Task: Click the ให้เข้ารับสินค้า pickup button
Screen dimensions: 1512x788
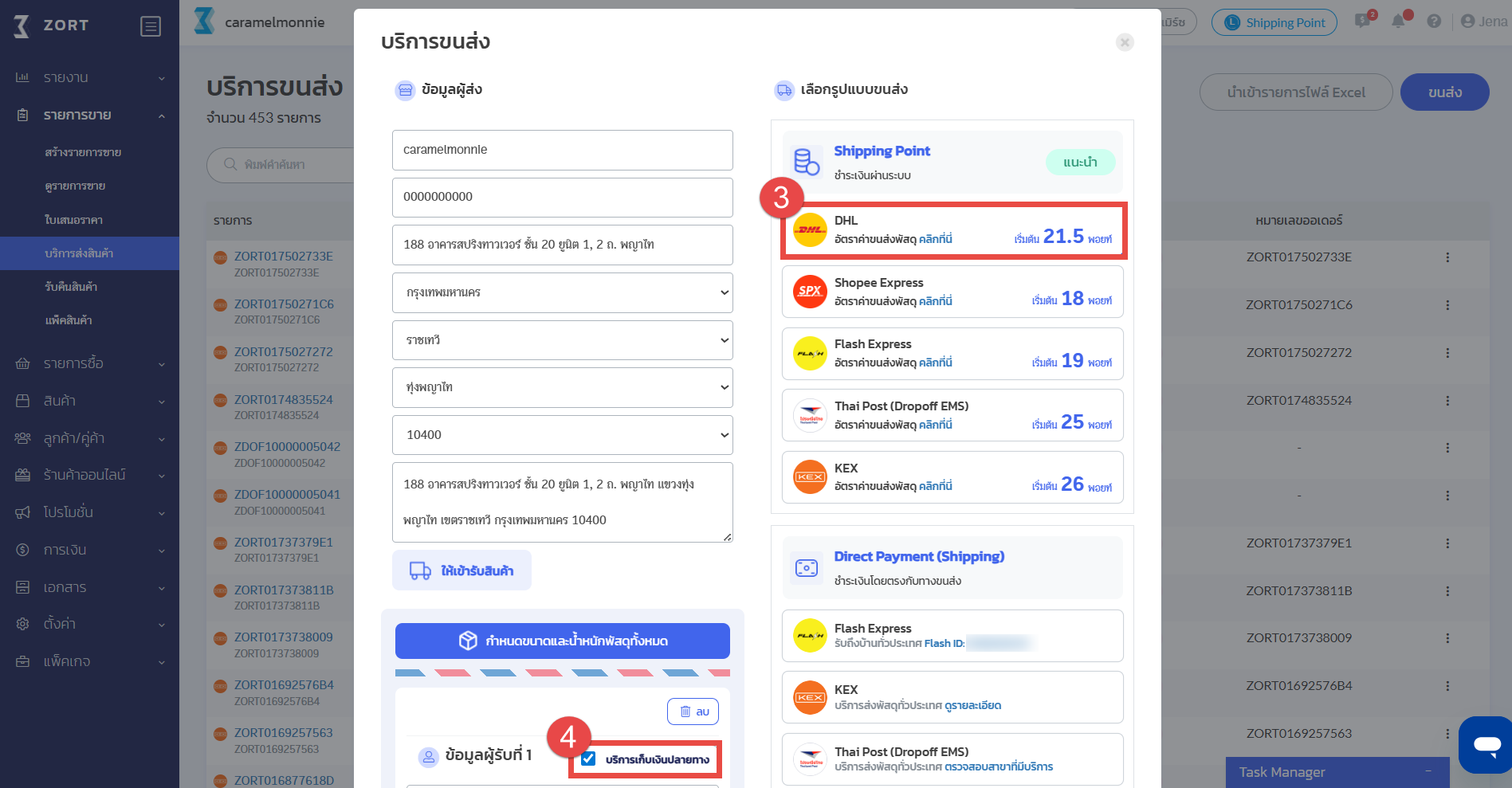Action: tap(461, 570)
